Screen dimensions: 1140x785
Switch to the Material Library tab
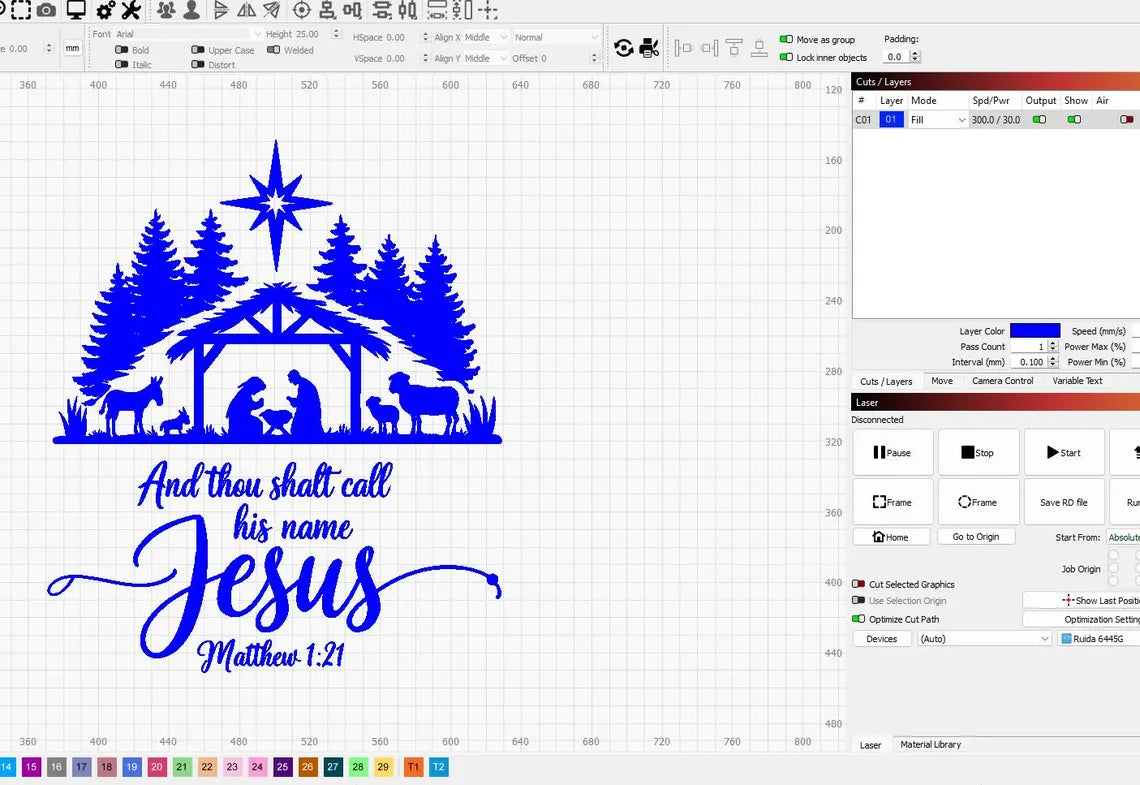(x=930, y=744)
